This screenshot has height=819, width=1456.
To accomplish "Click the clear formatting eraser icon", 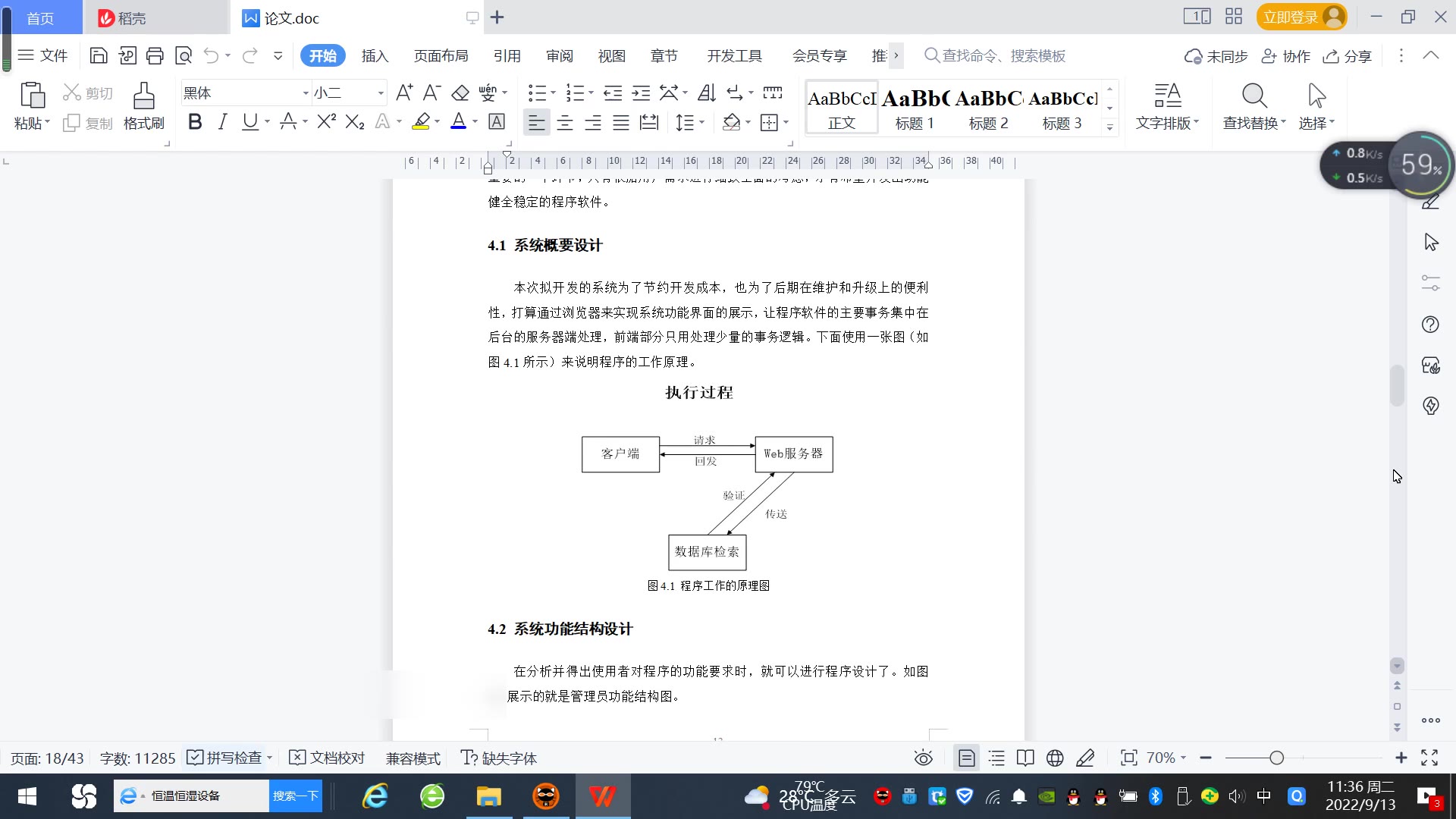I will pyautogui.click(x=460, y=93).
